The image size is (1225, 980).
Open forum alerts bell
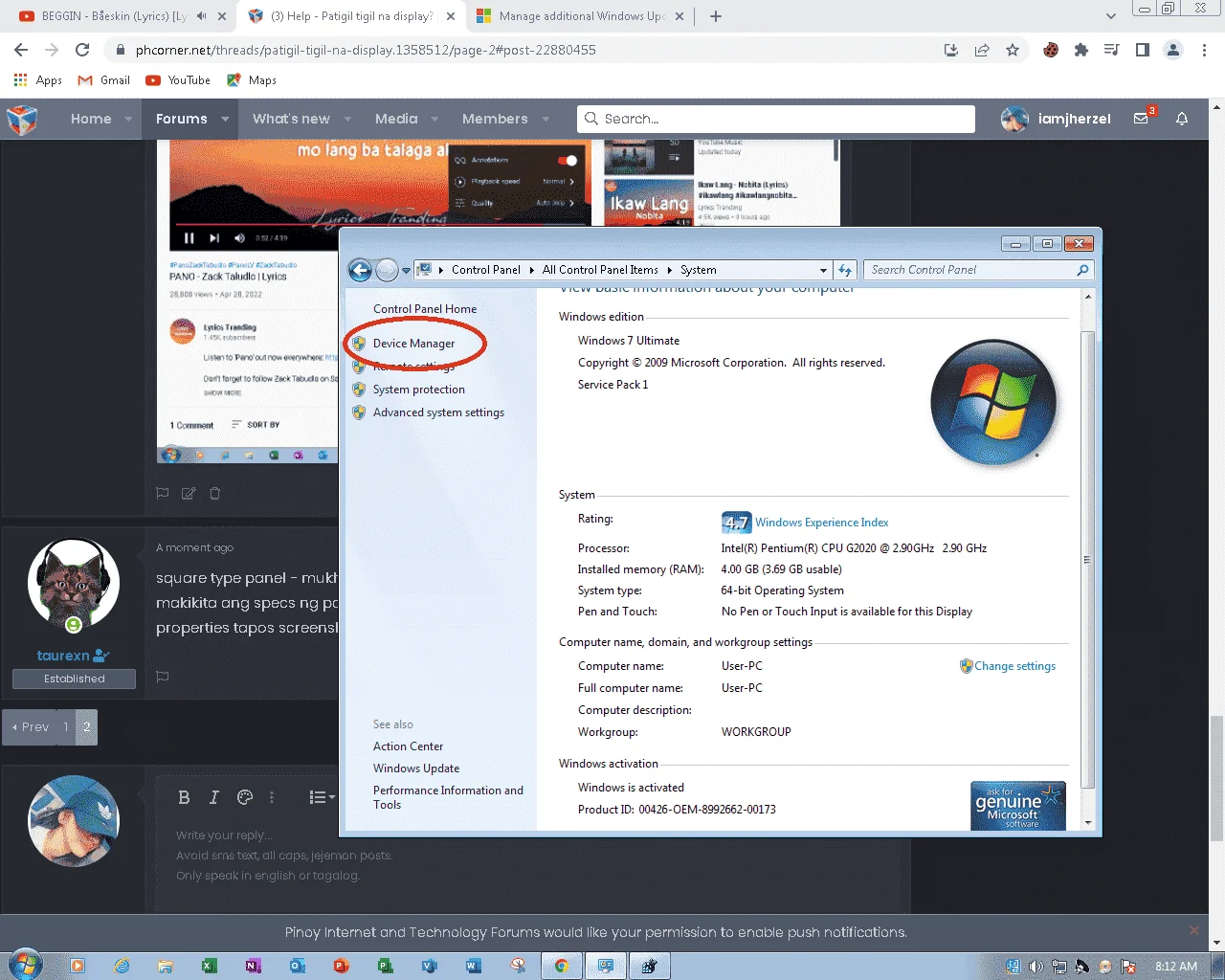[x=1182, y=119]
